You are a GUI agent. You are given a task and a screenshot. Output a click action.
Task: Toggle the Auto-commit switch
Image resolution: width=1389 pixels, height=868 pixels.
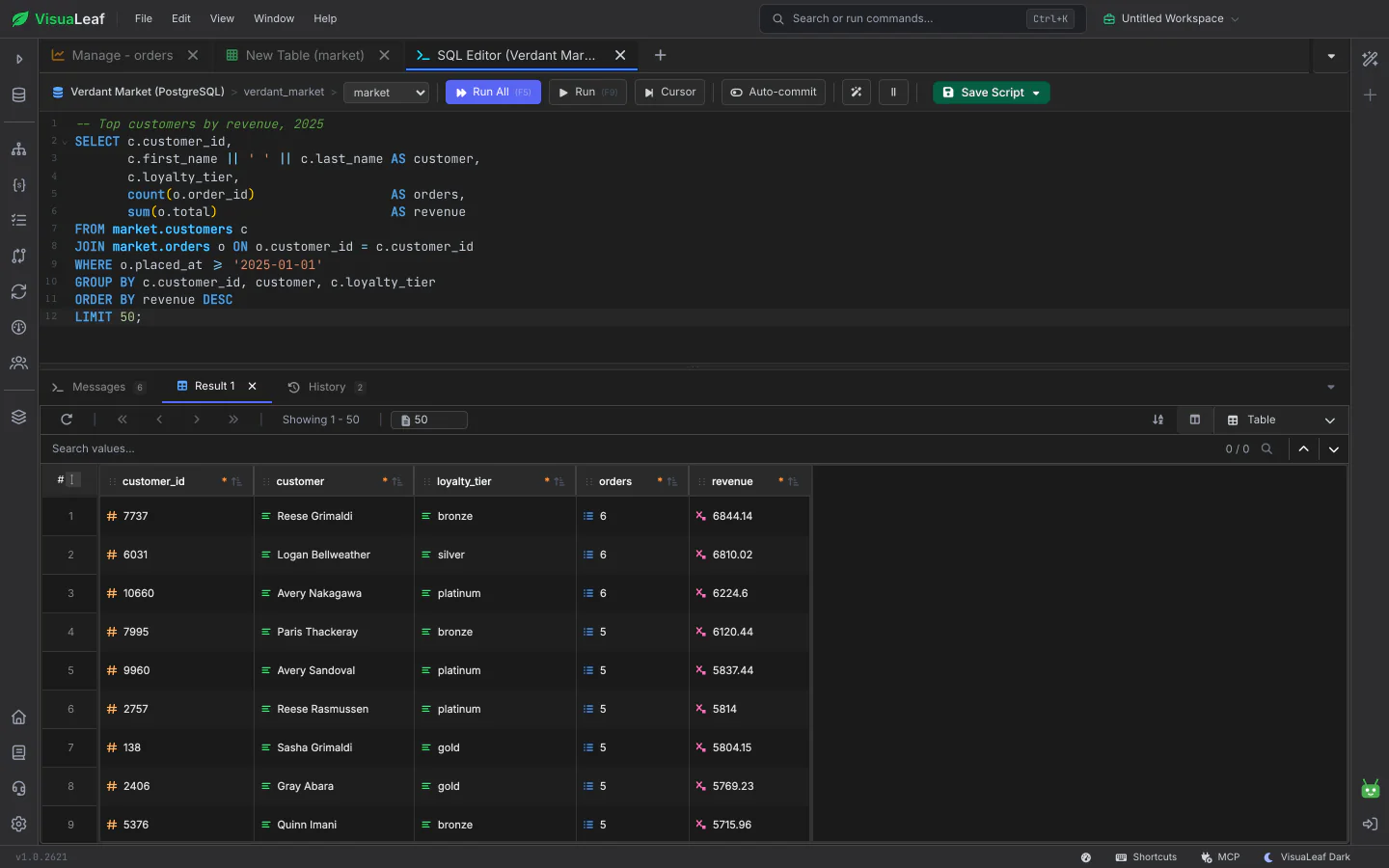pos(774,93)
